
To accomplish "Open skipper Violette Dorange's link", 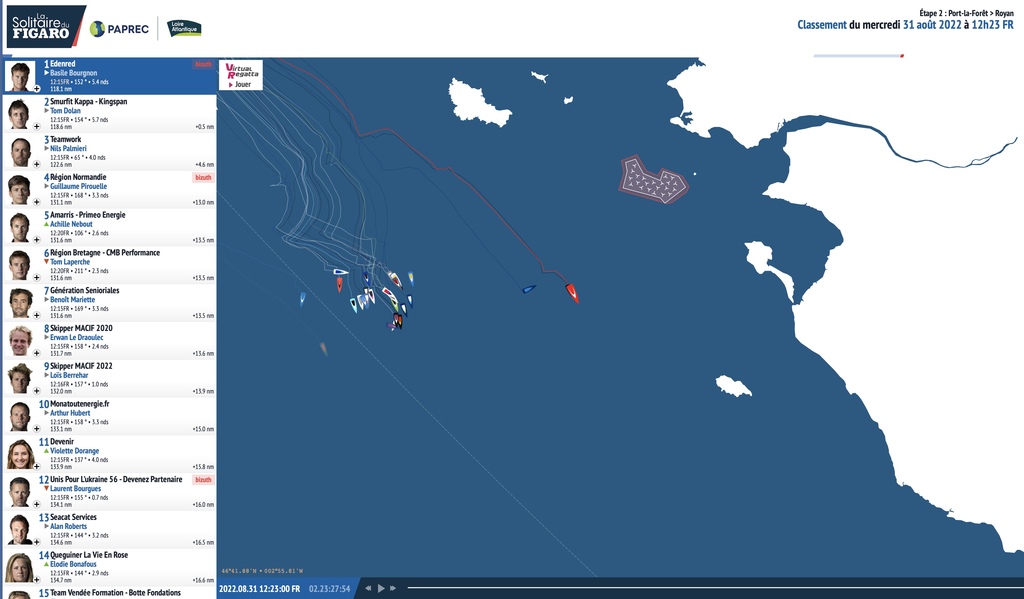I will (x=74, y=451).
